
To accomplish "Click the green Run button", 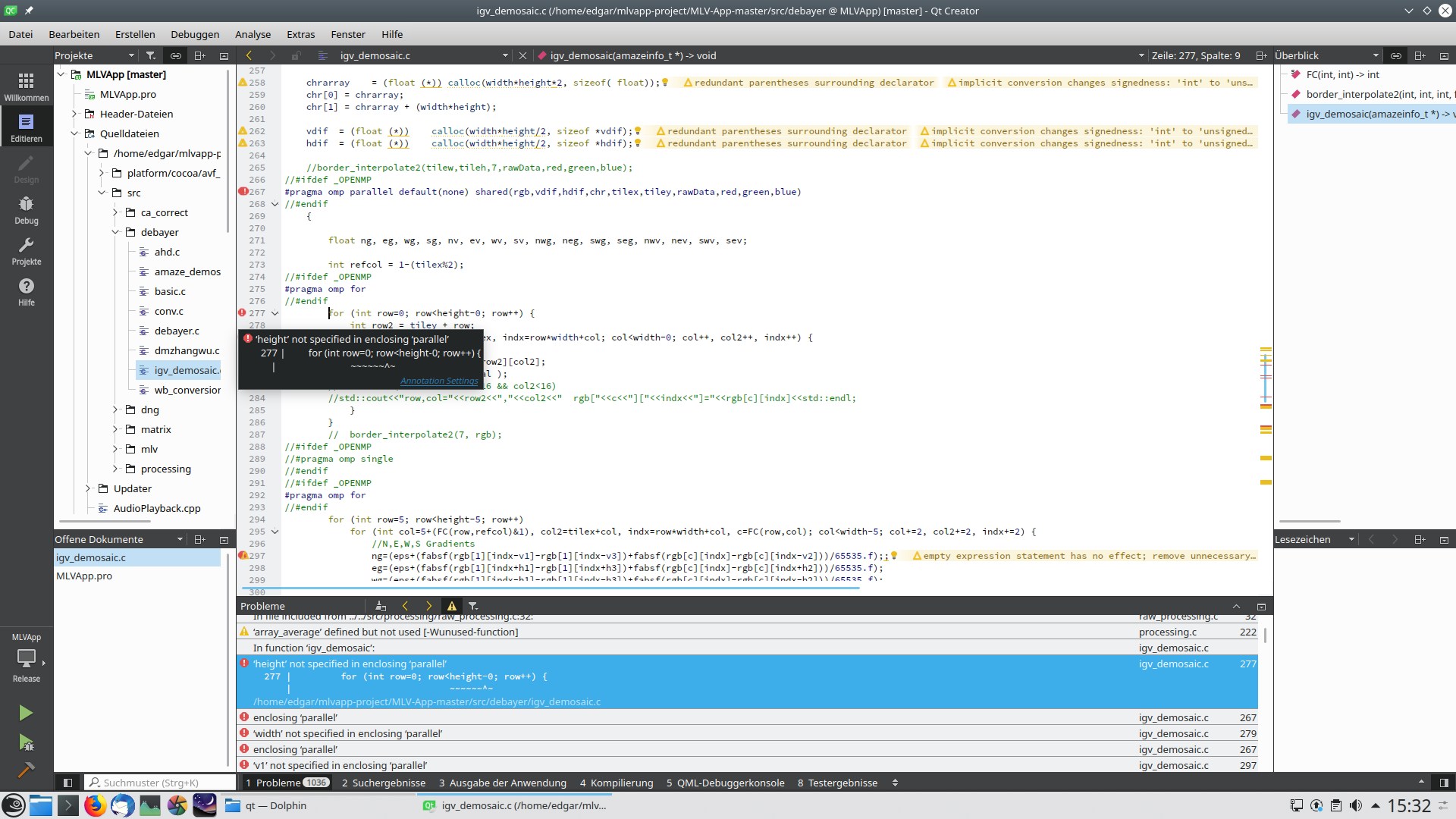I will [x=26, y=713].
